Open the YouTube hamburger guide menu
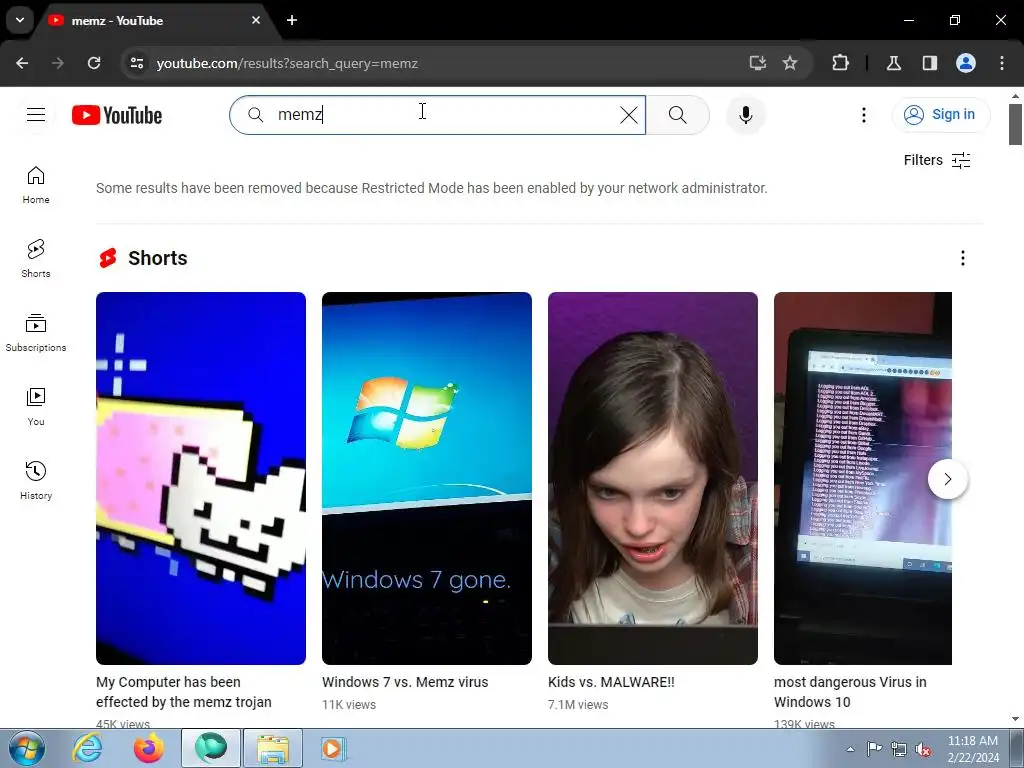1024x768 pixels. 36,115
